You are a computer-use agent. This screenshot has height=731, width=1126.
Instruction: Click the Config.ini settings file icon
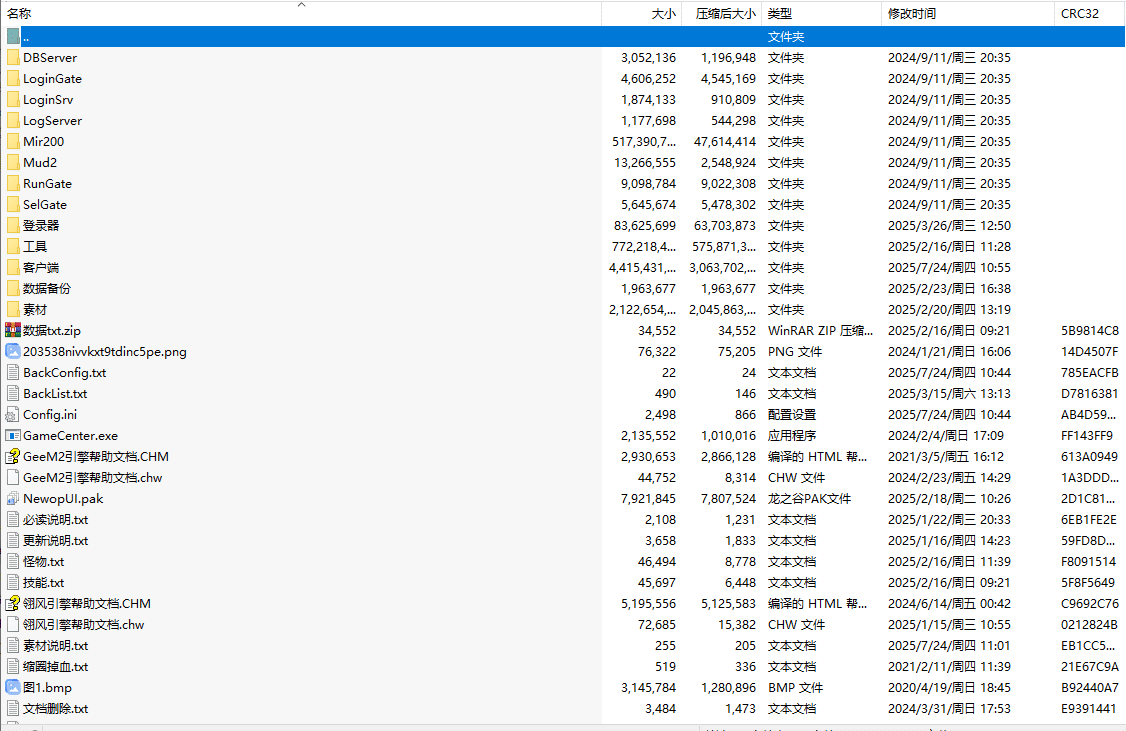point(13,414)
